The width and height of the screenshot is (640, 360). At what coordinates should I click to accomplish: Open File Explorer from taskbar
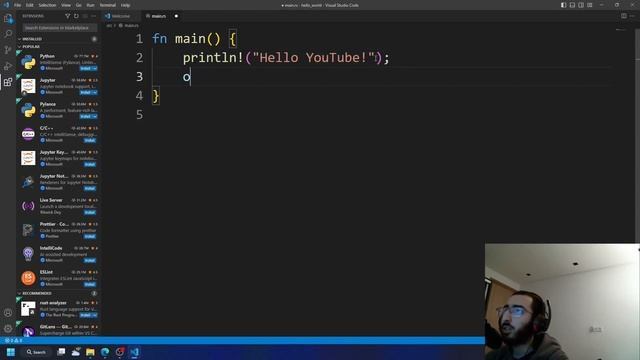coord(90,352)
